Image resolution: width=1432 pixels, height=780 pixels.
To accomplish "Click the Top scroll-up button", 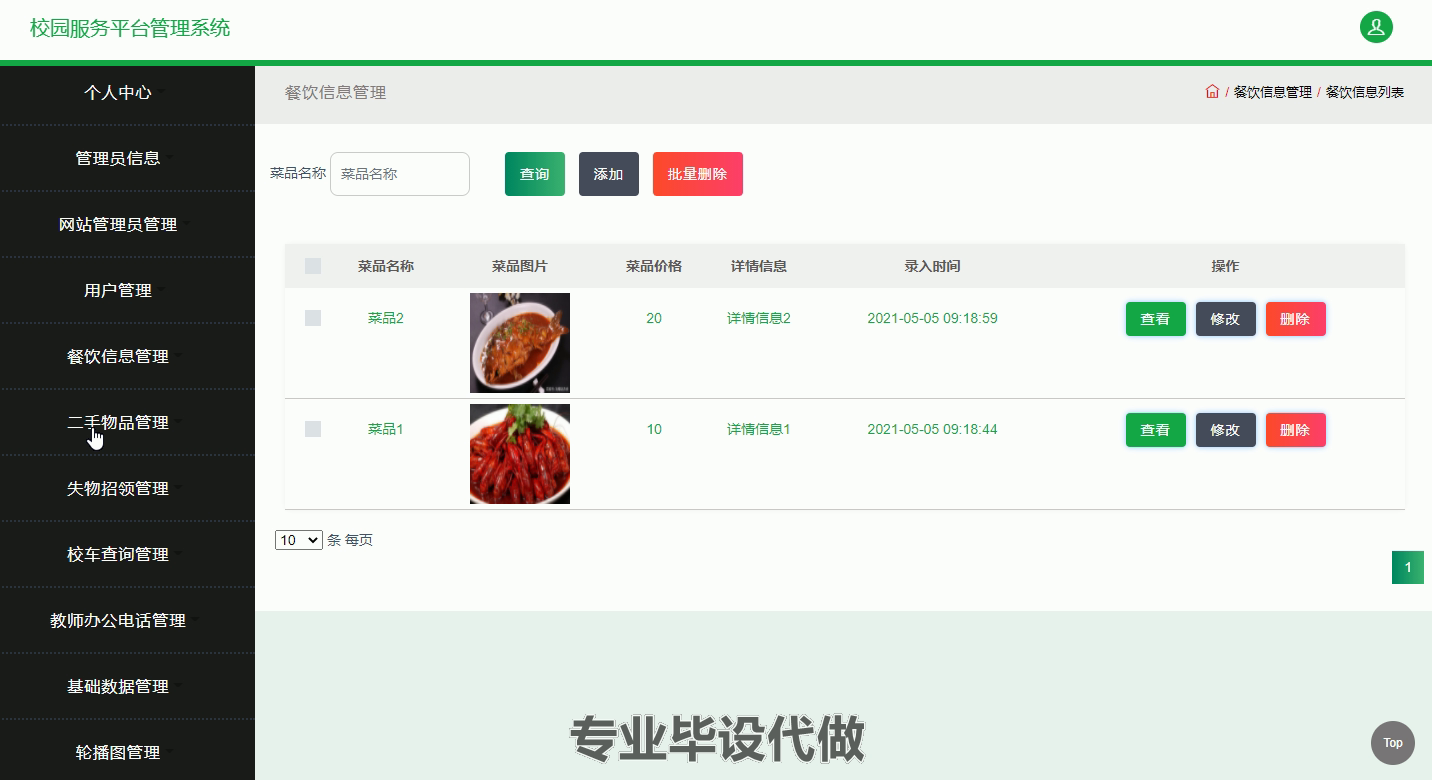I will [x=1393, y=743].
